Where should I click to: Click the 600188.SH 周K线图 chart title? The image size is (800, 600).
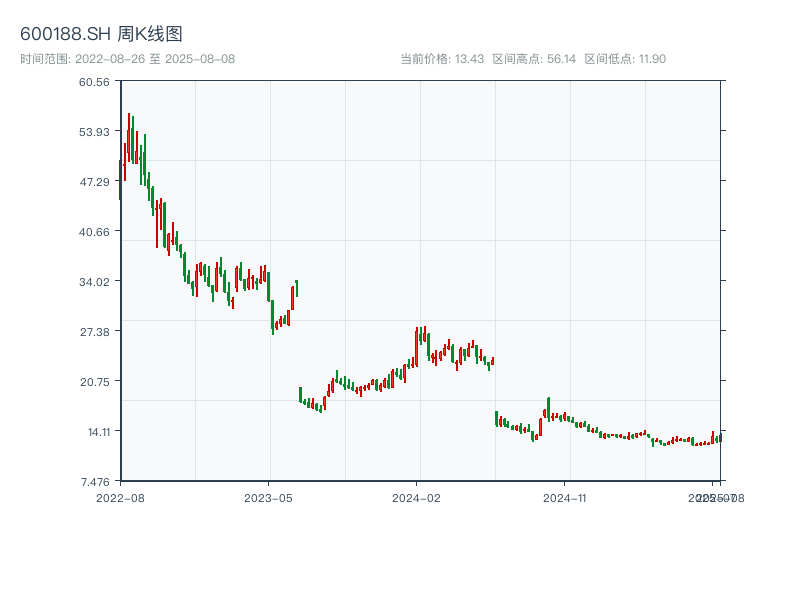(x=101, y=35)
